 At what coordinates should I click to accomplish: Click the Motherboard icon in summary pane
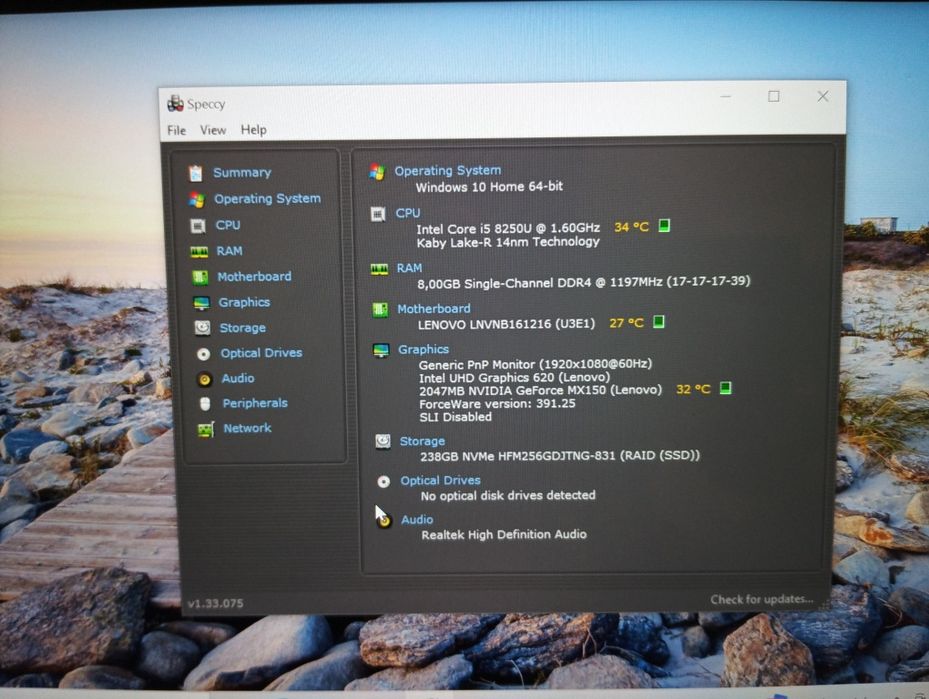380,309
